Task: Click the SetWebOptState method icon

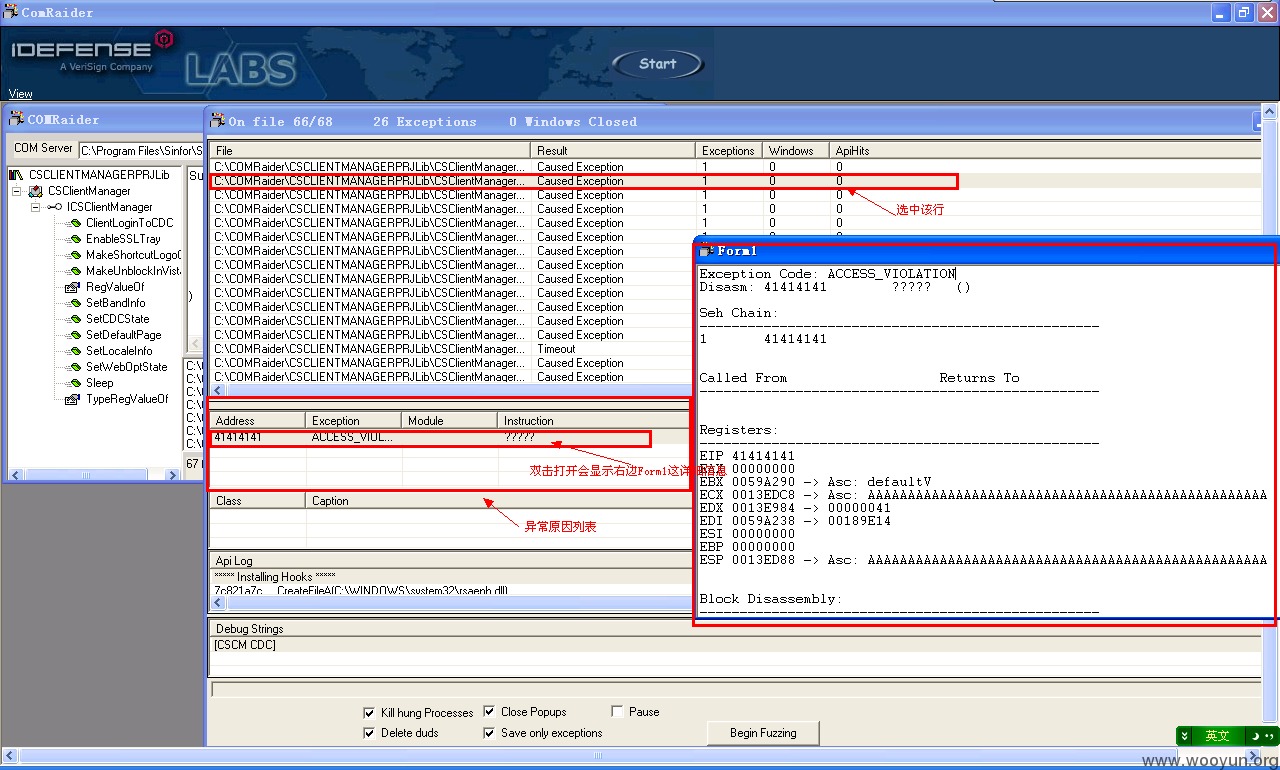Action: [73, 367]
